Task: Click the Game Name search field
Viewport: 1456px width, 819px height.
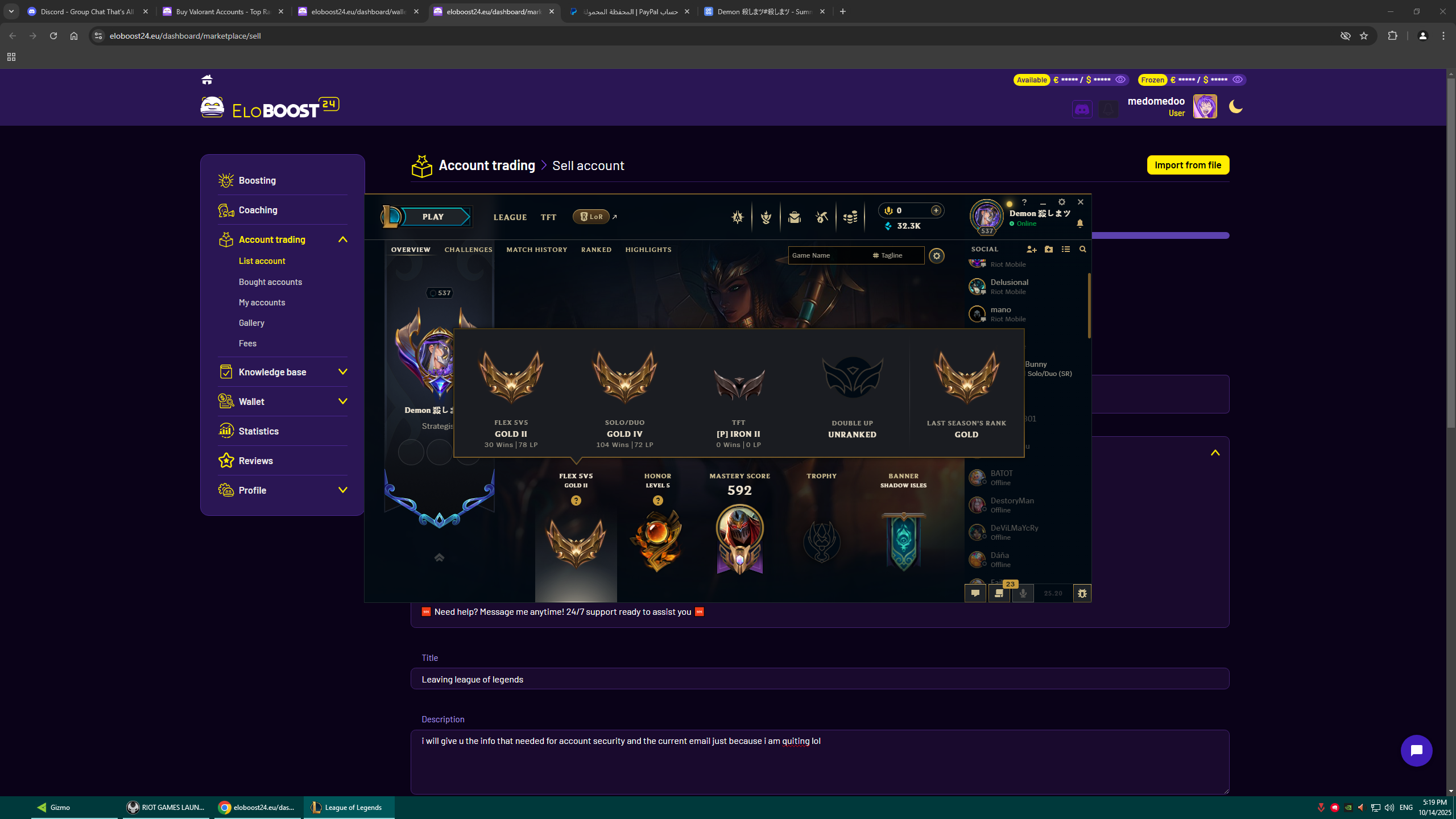Action: pyautogui.click(x=829, y=255)
